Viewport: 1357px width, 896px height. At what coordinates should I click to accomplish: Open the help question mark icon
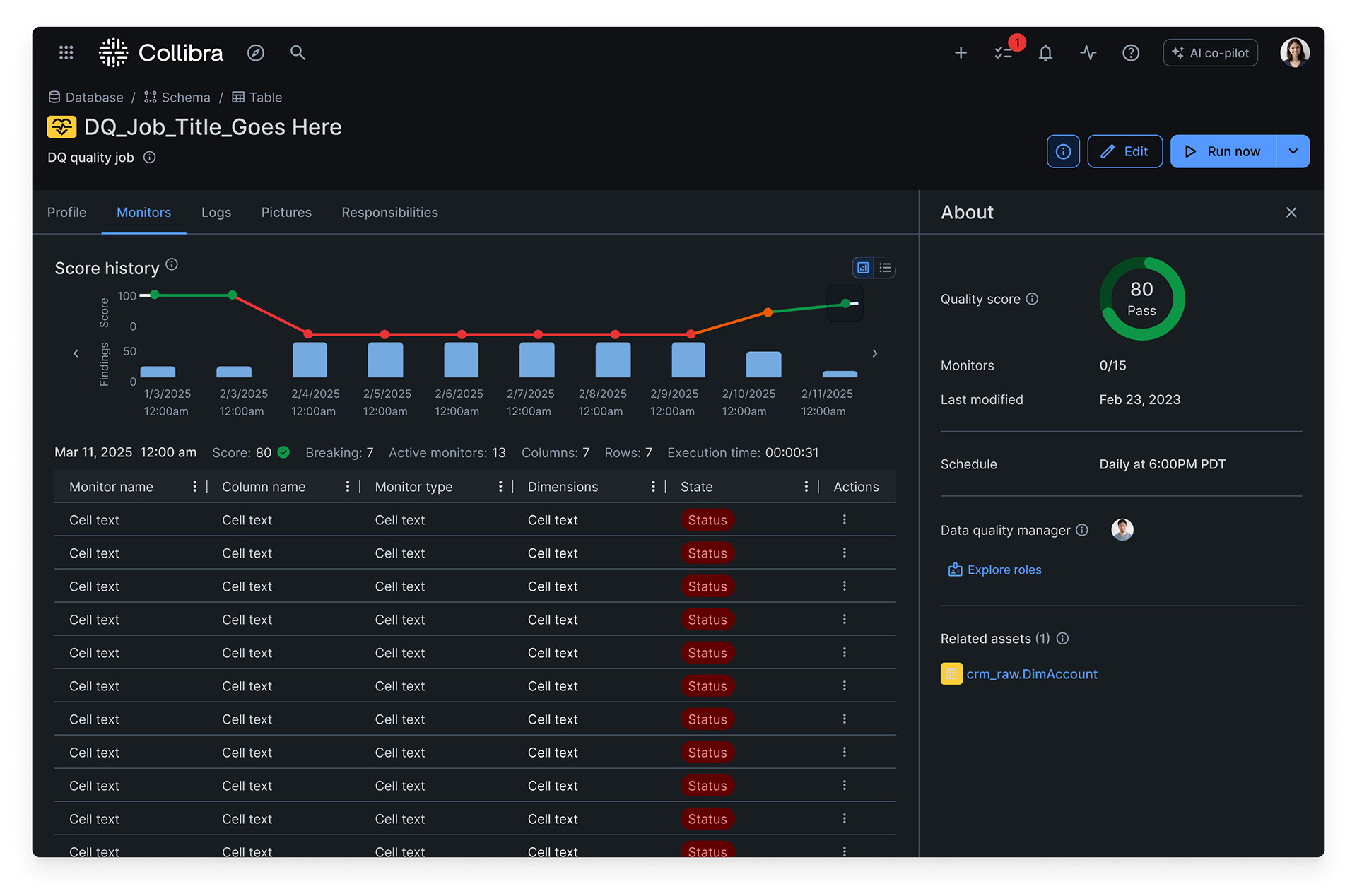[x=1131, y=53]
